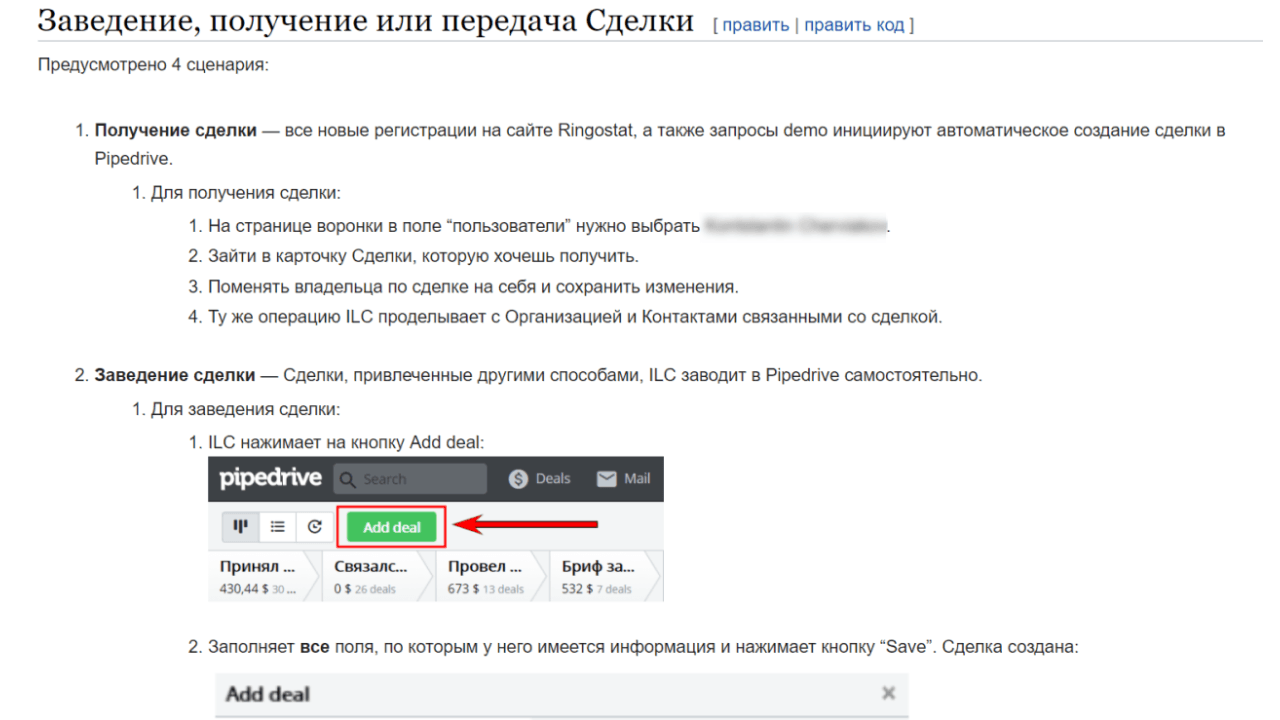Click the "673 $" stage total
Screen dimensions: 1280x720
click(463, 589)
